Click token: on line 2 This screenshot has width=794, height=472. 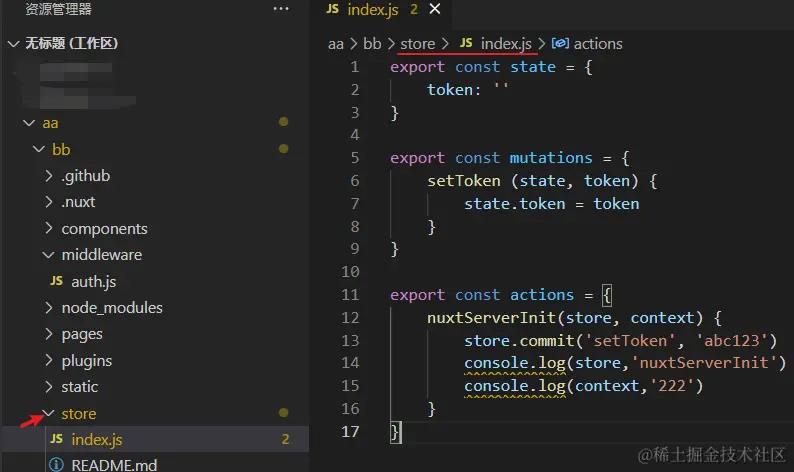pos(454,90)
